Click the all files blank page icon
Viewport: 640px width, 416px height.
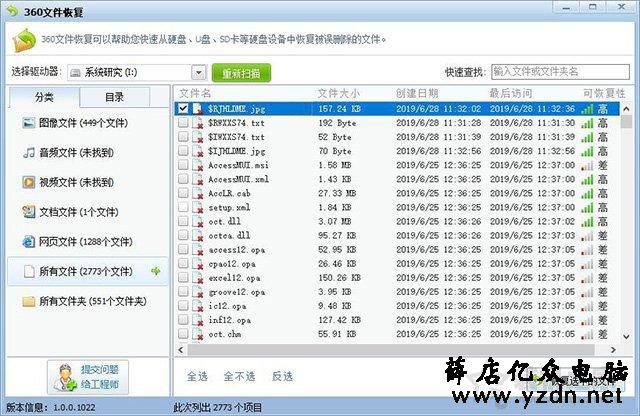tap(29, 271)
